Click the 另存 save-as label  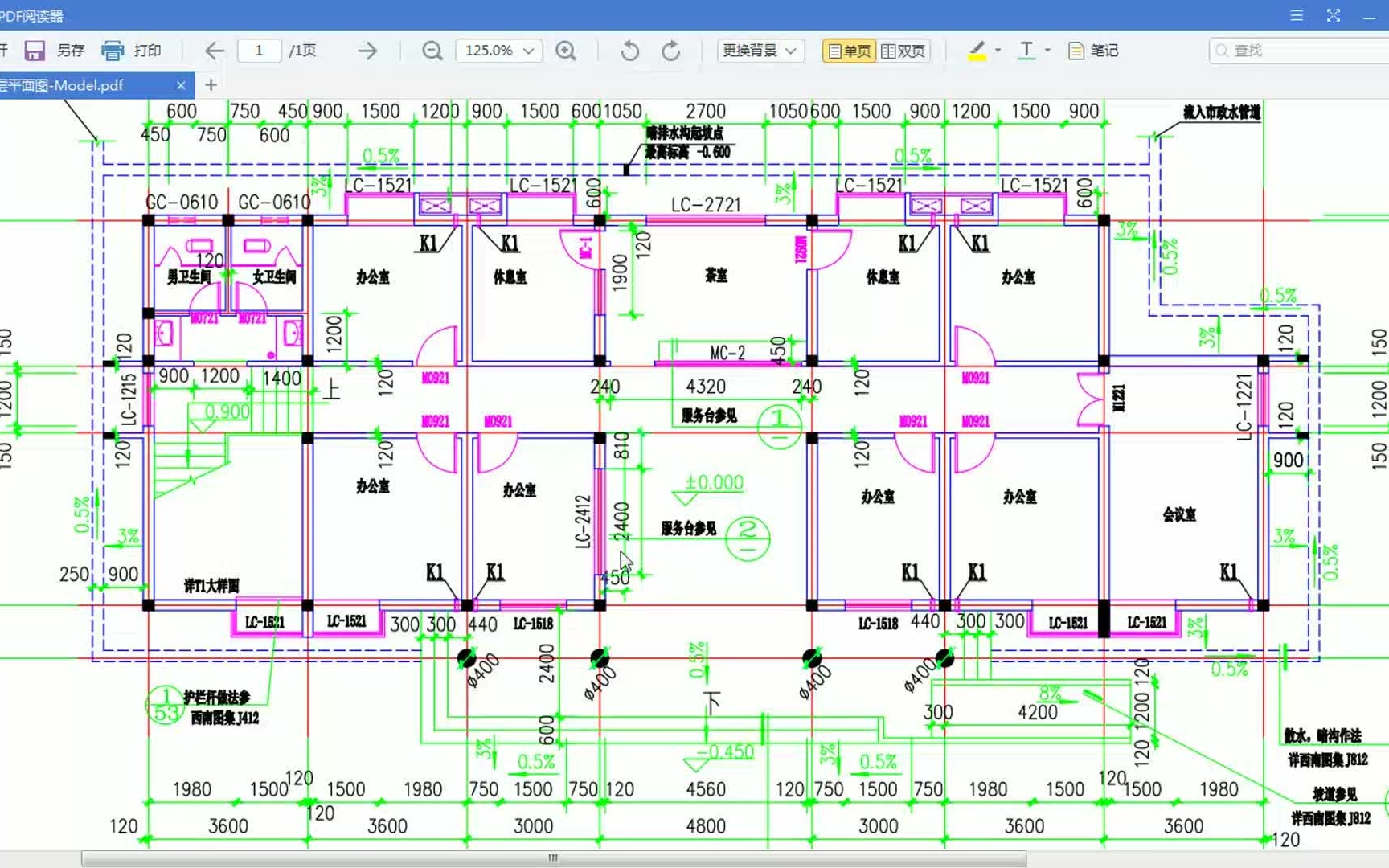[x=71, y=51]
